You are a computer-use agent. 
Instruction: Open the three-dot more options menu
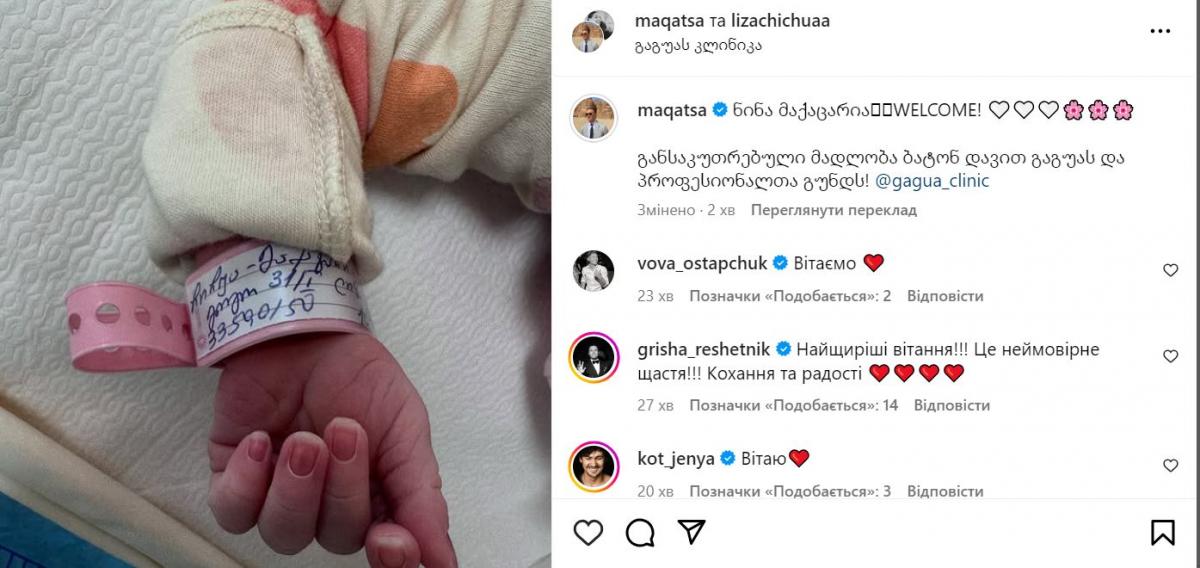point(1161,32)
